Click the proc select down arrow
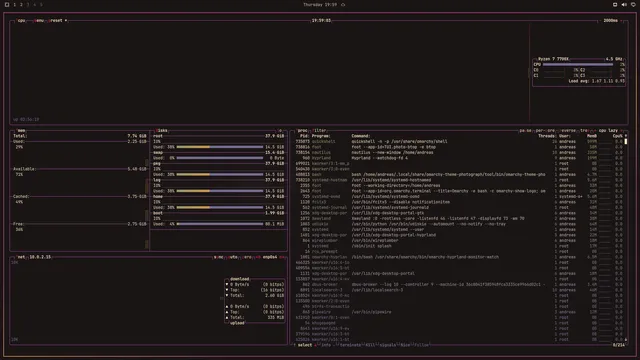Image resolution: width=640 pixels, height=360 pixels. click(315, 345)
